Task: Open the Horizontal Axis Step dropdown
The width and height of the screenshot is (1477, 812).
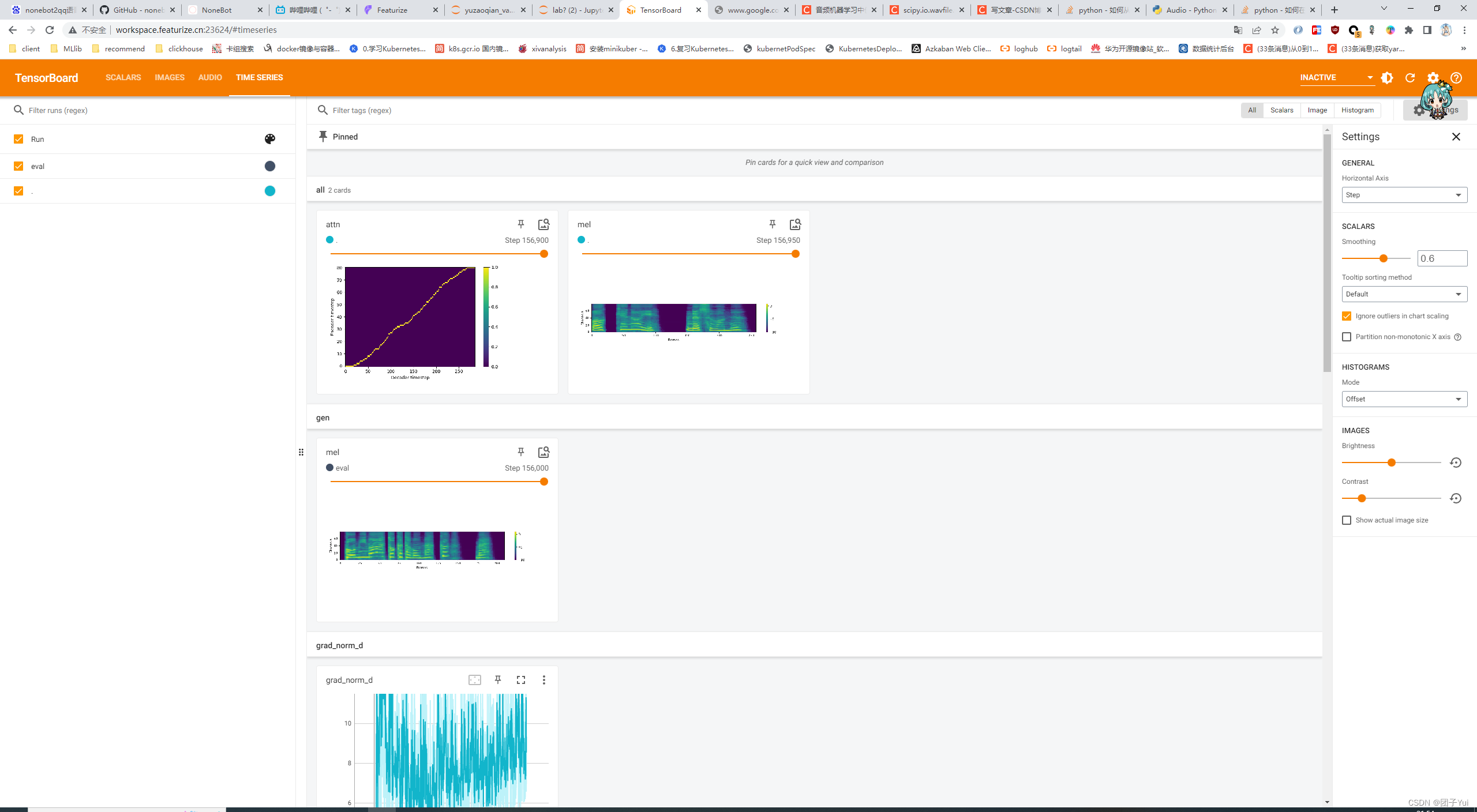Action: click(x=1404, y=195)
